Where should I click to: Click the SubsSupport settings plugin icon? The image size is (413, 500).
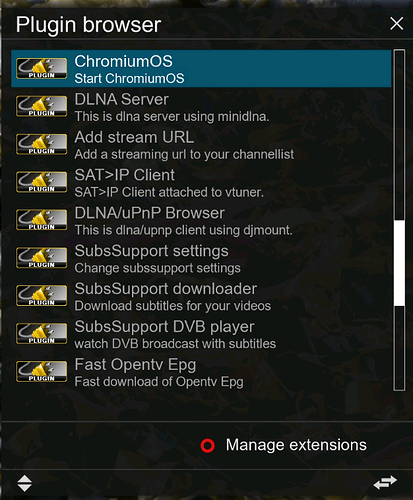(x=41, y=258)
